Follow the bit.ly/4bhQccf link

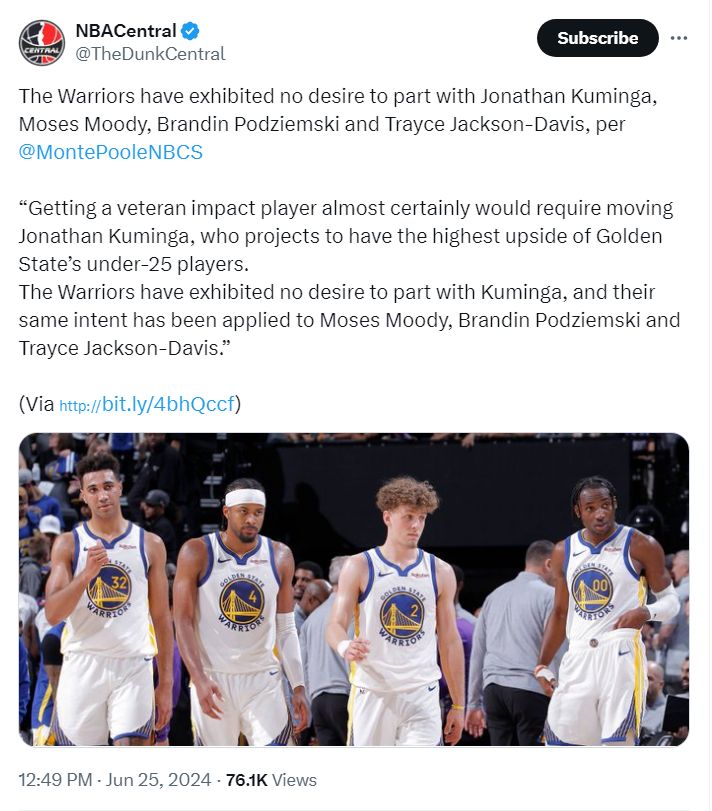coord(147,404)
